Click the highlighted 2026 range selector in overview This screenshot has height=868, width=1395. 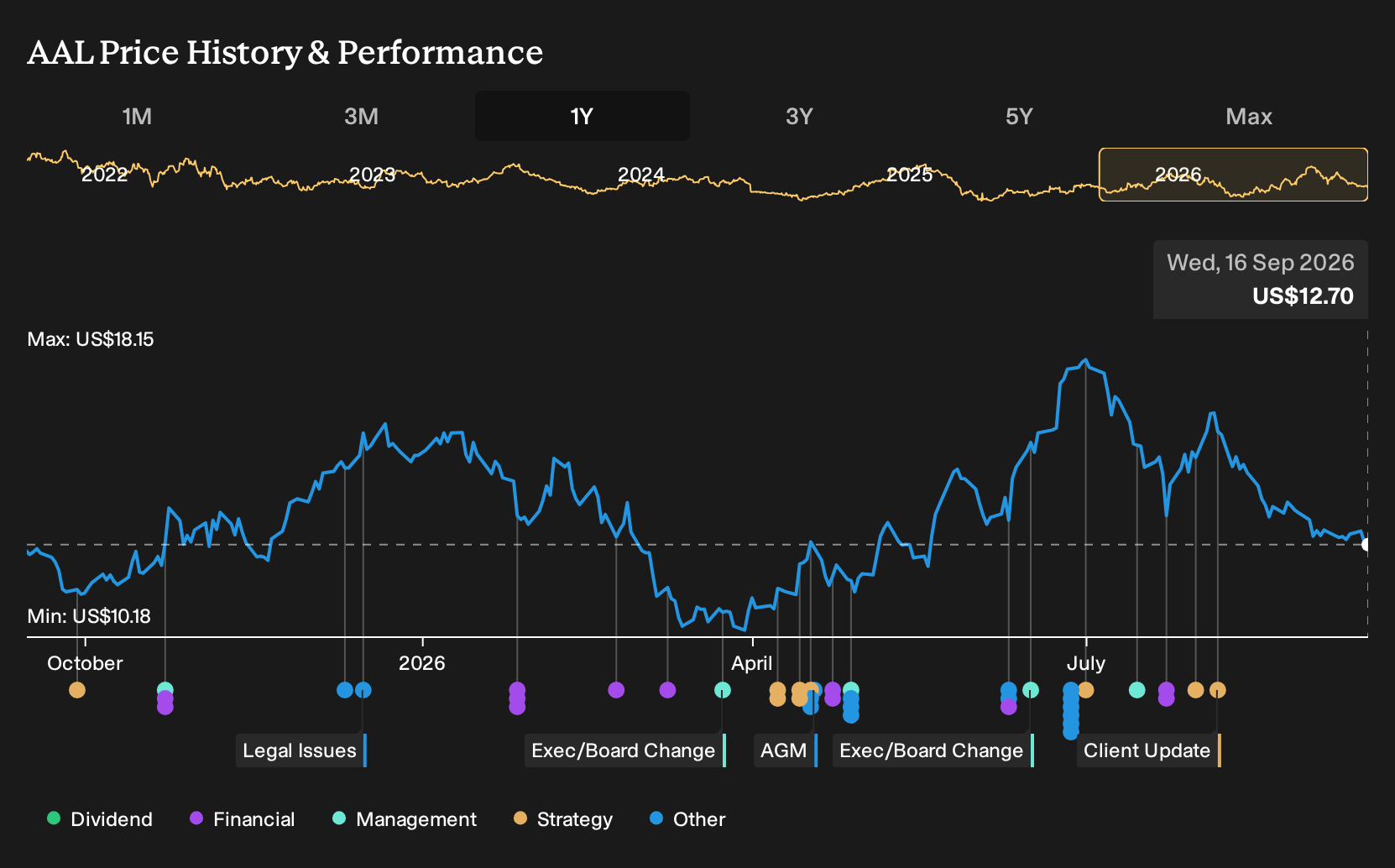[x=1233, y=175]
